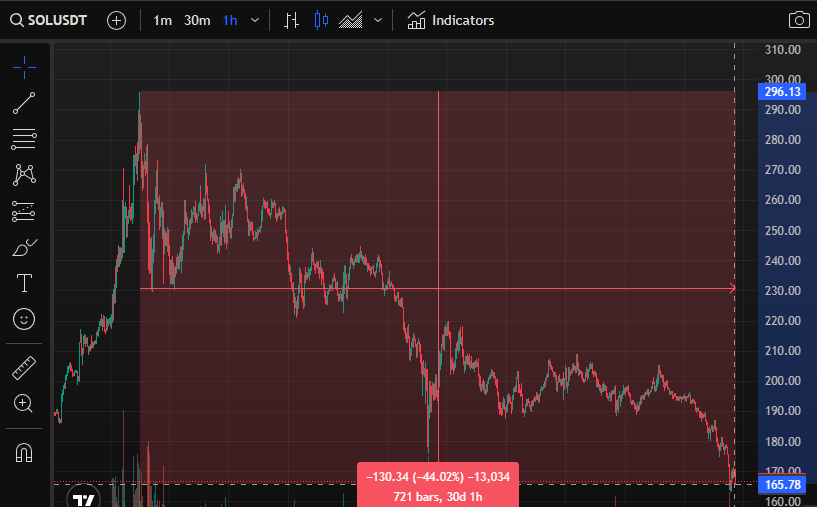Open the Fibonacci retracement tool
Screen dimensions: 817x507
(24, 139)
